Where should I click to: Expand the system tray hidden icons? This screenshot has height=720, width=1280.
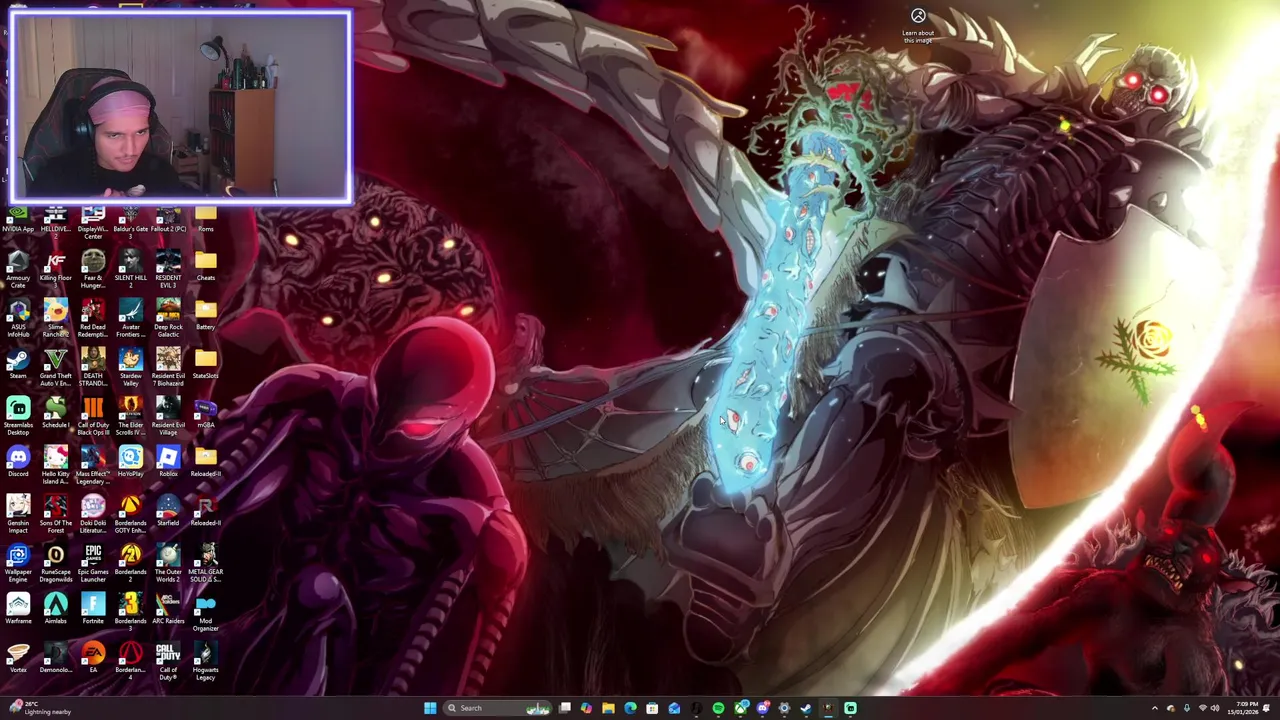pos(1154,708)
